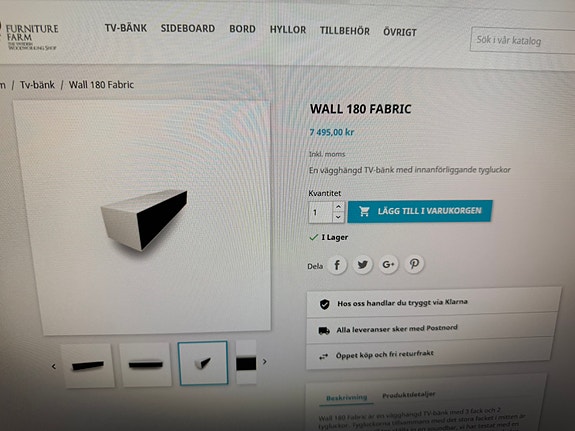
Task: Go to Tv-bänk breadcrumb link
Action: pos(37,85)
